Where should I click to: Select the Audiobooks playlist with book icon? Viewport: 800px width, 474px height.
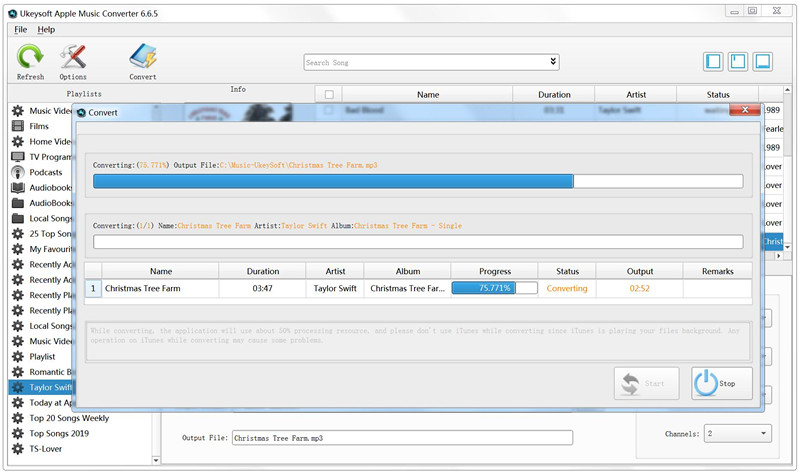tap(41, 187)
